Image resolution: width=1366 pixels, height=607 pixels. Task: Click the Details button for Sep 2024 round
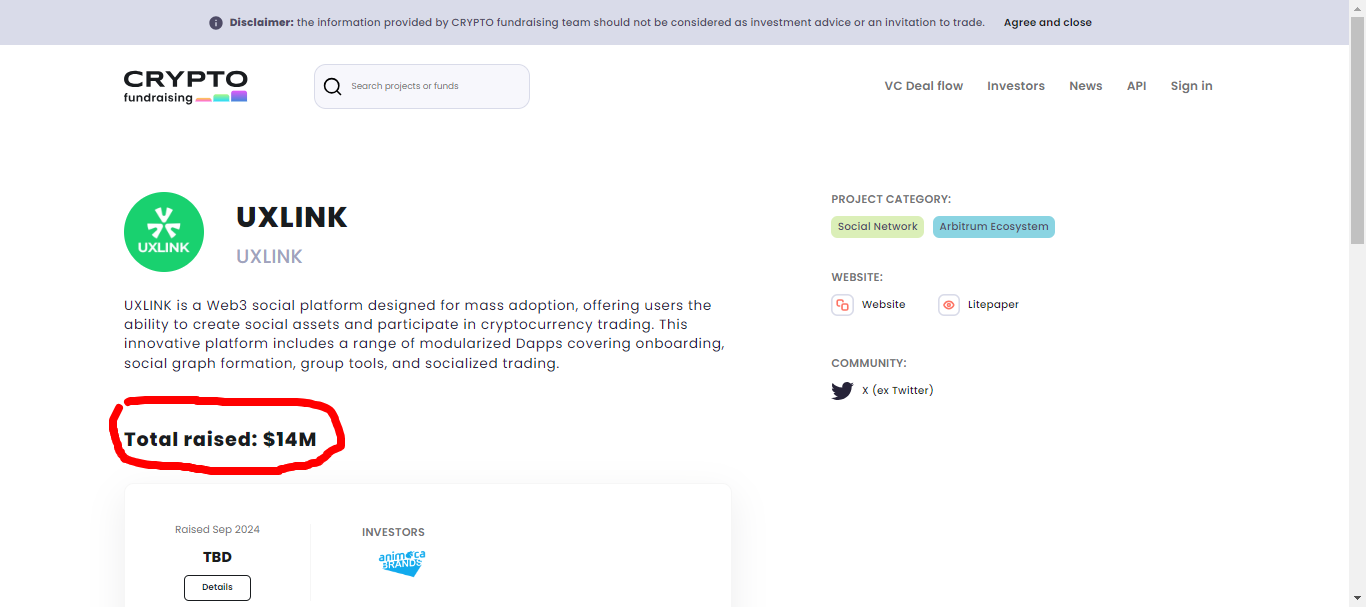[x=217, y=587]
